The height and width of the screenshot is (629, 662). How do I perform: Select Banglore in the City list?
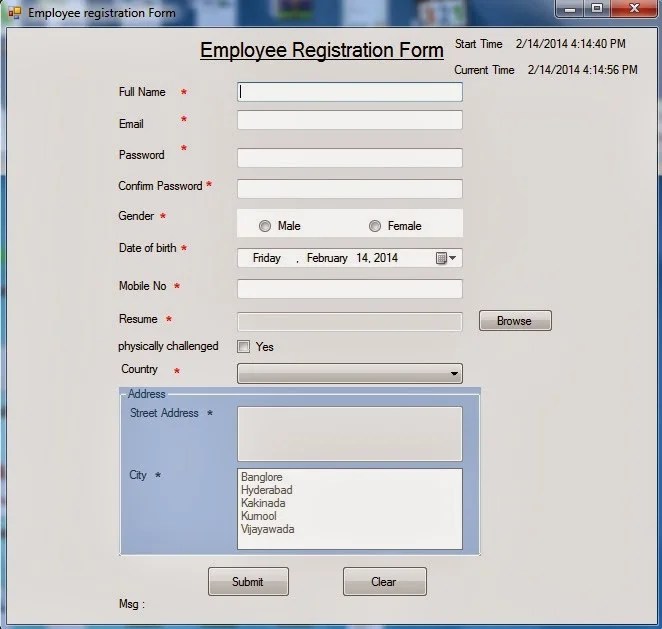262,477
